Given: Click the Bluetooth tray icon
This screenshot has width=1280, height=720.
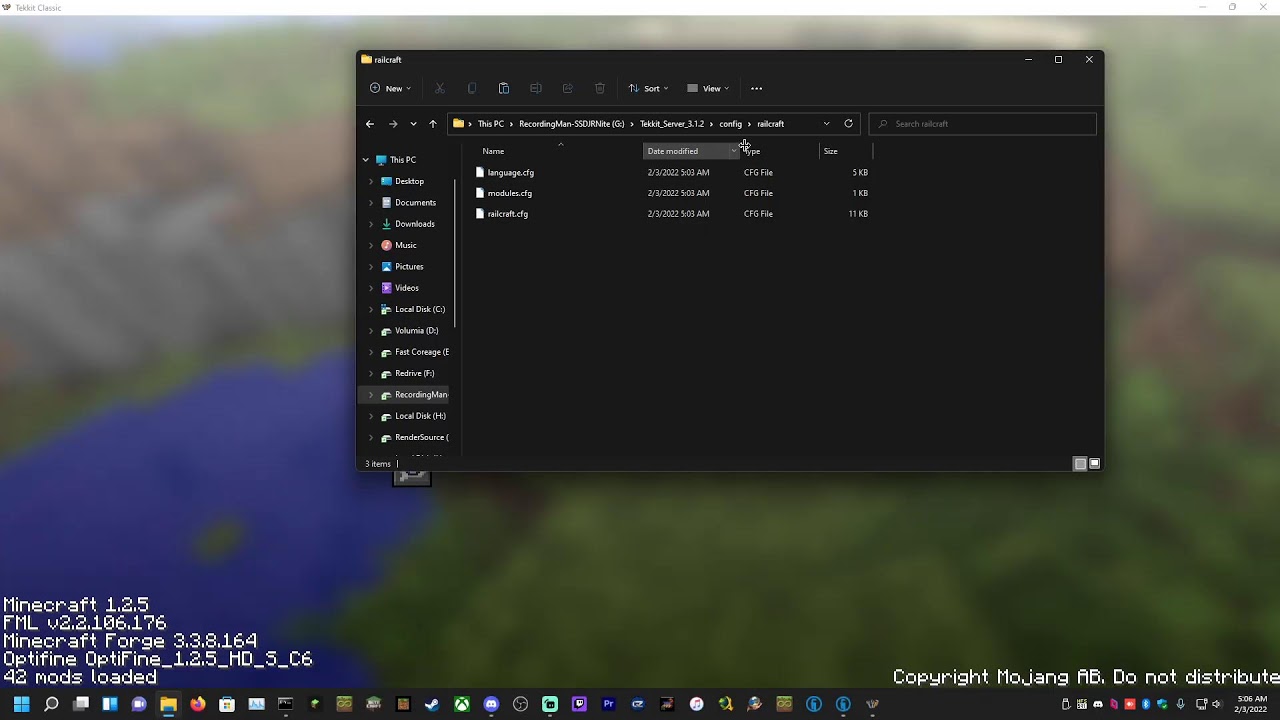Looking at the screenshot, I should [x=1146, y=704].
